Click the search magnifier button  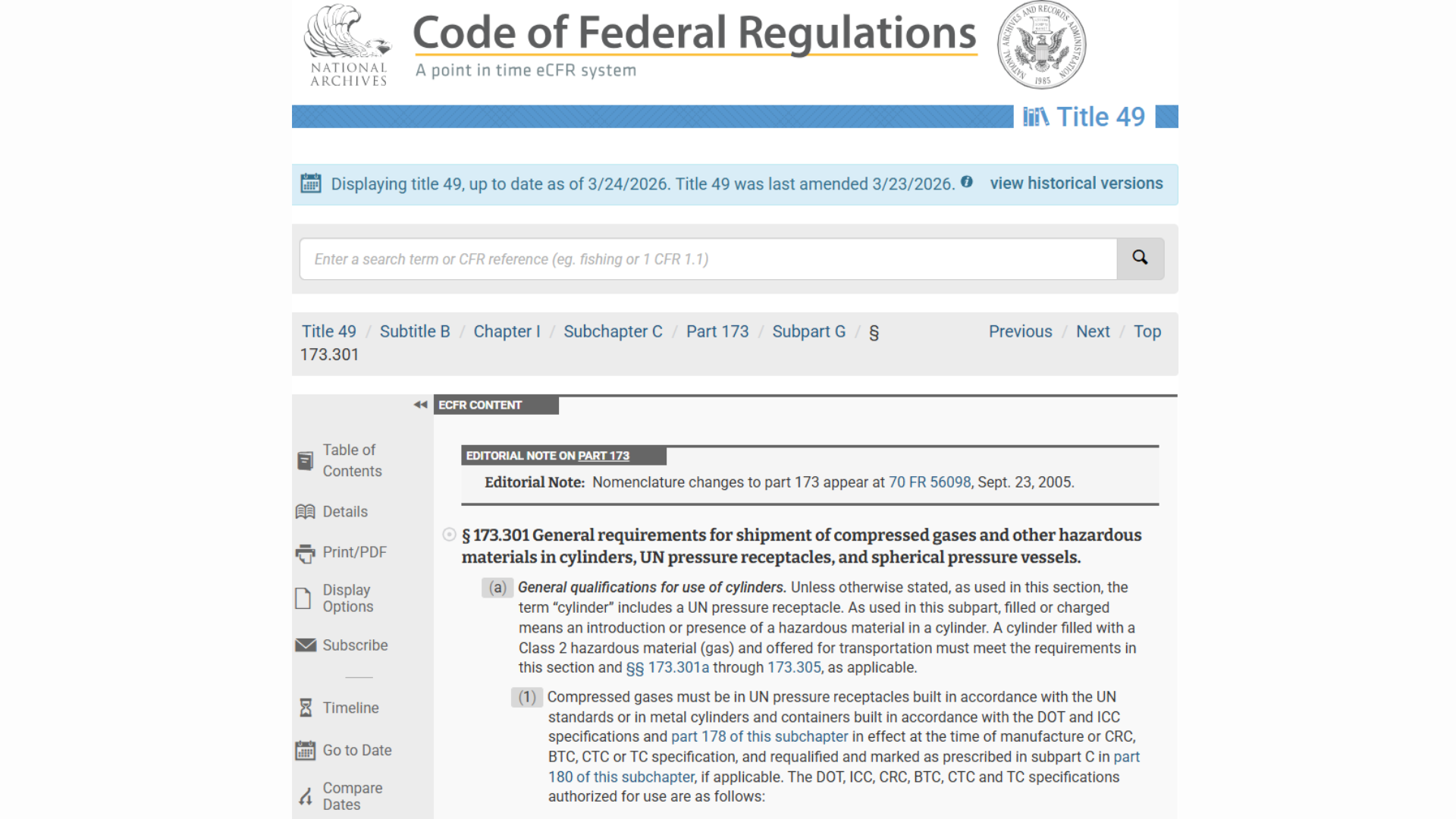1140,259
